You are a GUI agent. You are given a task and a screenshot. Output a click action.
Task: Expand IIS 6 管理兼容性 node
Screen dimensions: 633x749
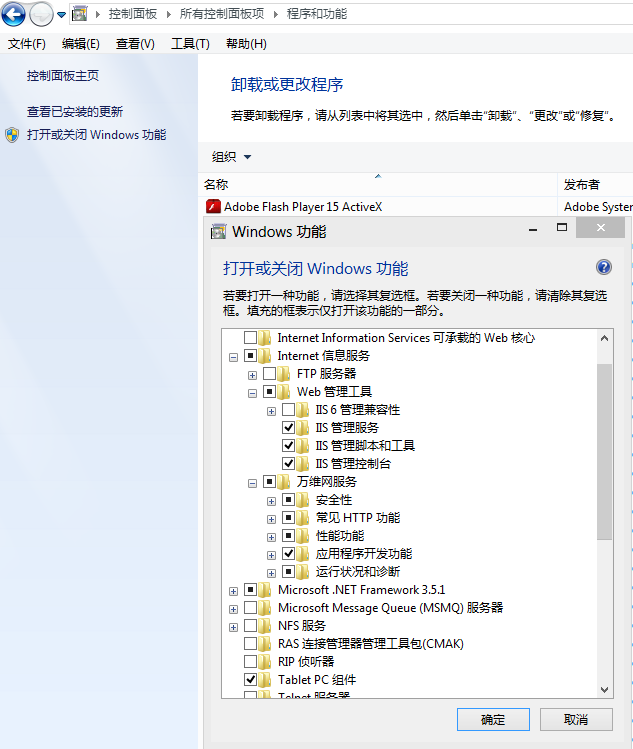[271, 411]
